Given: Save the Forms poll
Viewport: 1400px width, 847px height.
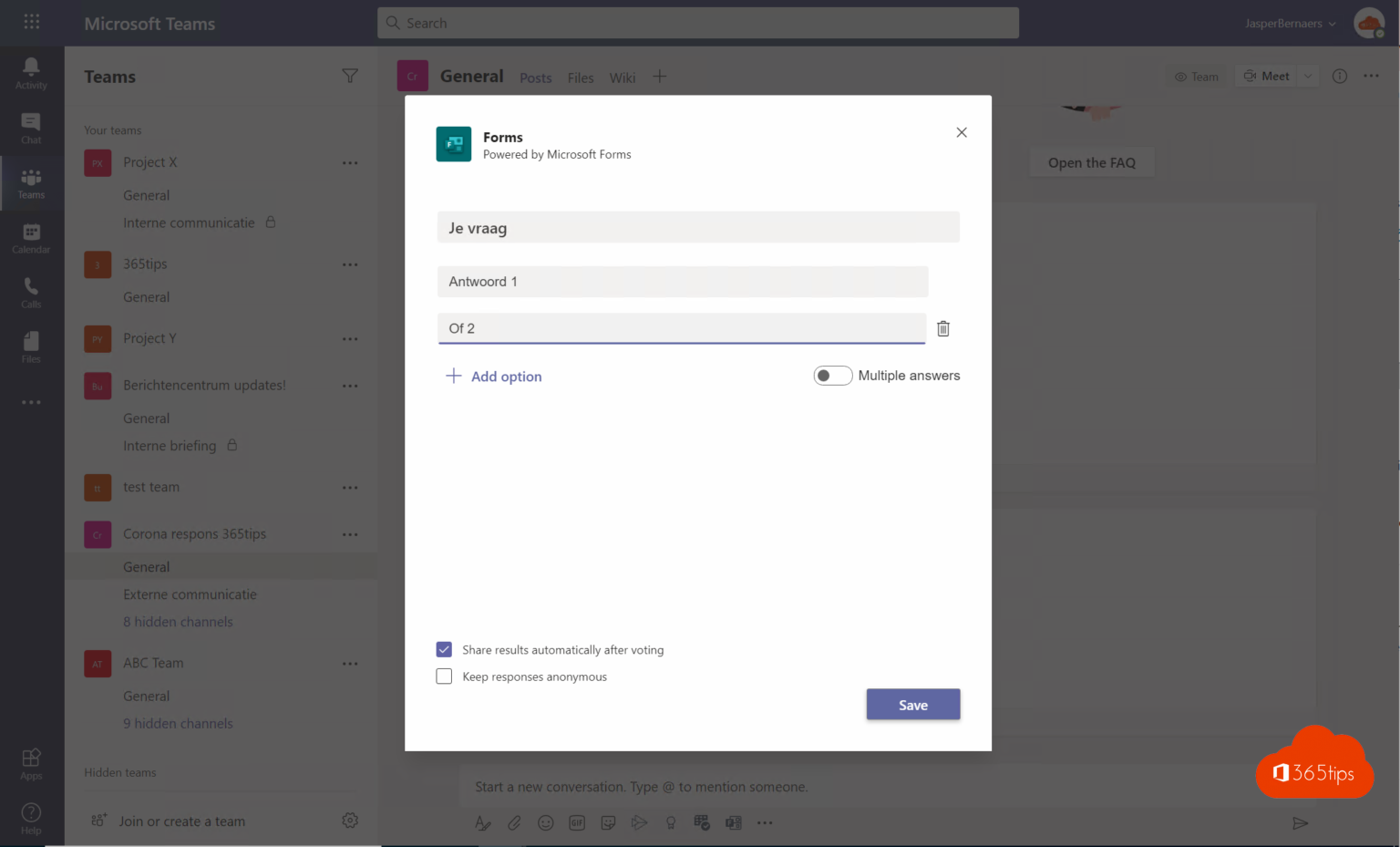Looking at the screenshot, I should tap(912, 704).
